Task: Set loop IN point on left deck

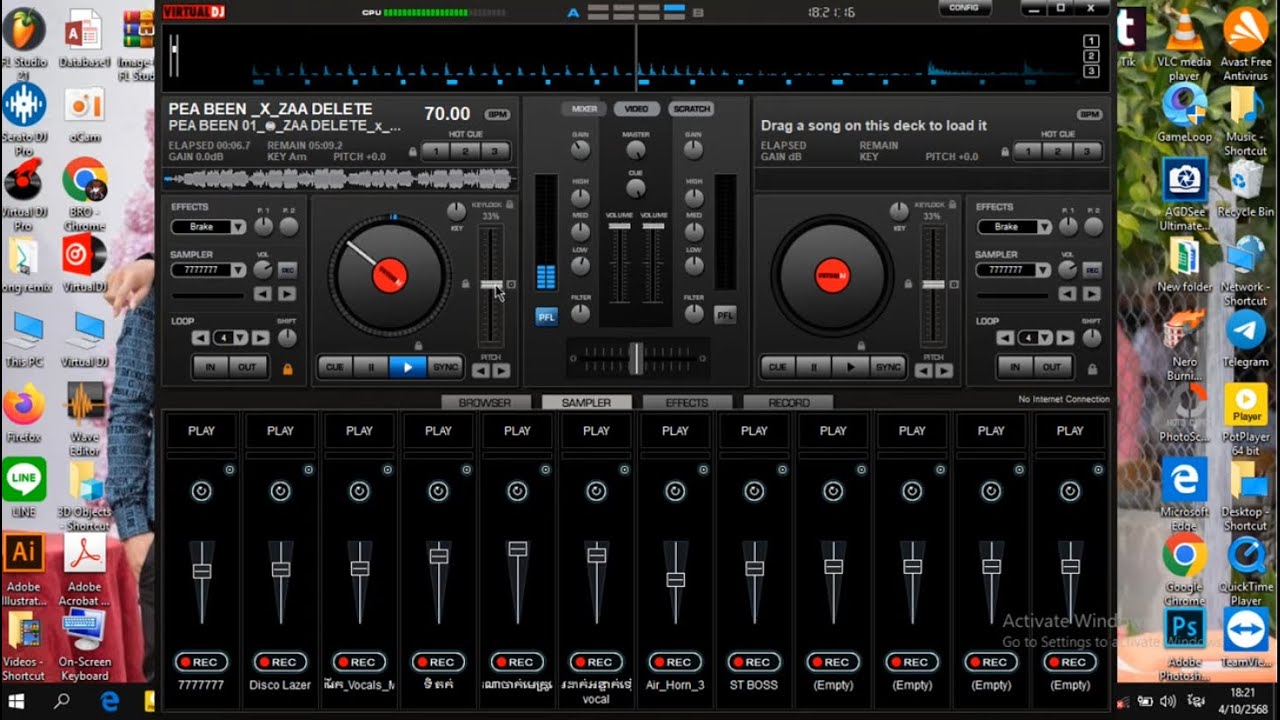Action: [x=210, y=367]
